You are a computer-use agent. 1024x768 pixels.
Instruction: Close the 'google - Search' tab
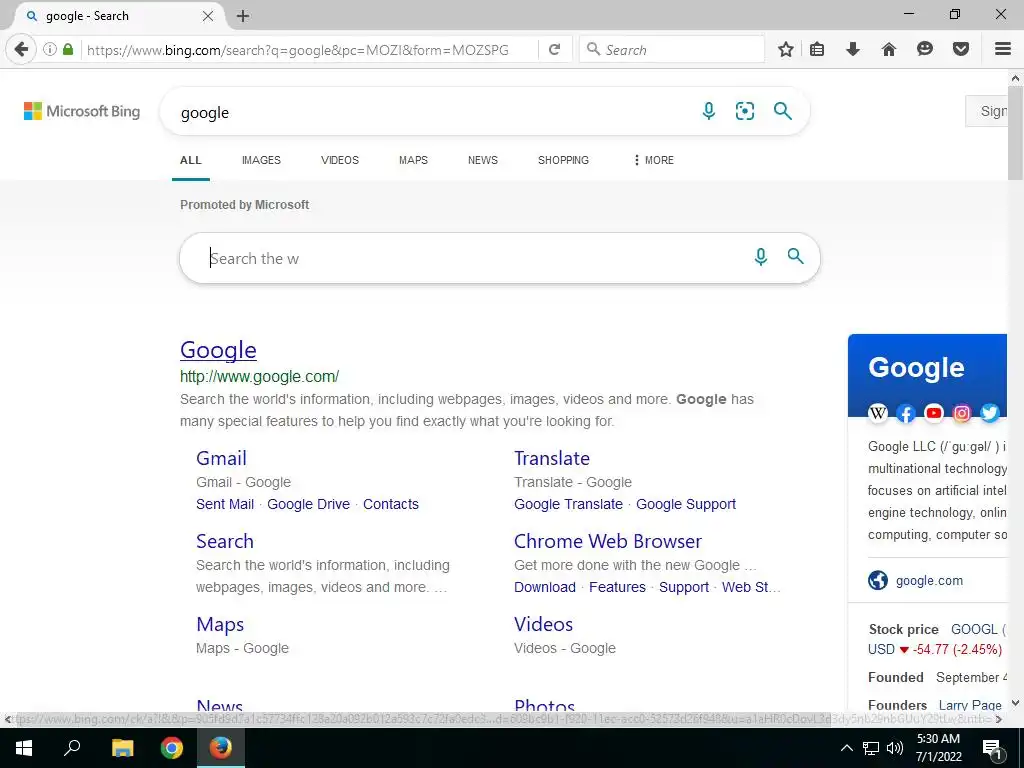tap(208, 16)
